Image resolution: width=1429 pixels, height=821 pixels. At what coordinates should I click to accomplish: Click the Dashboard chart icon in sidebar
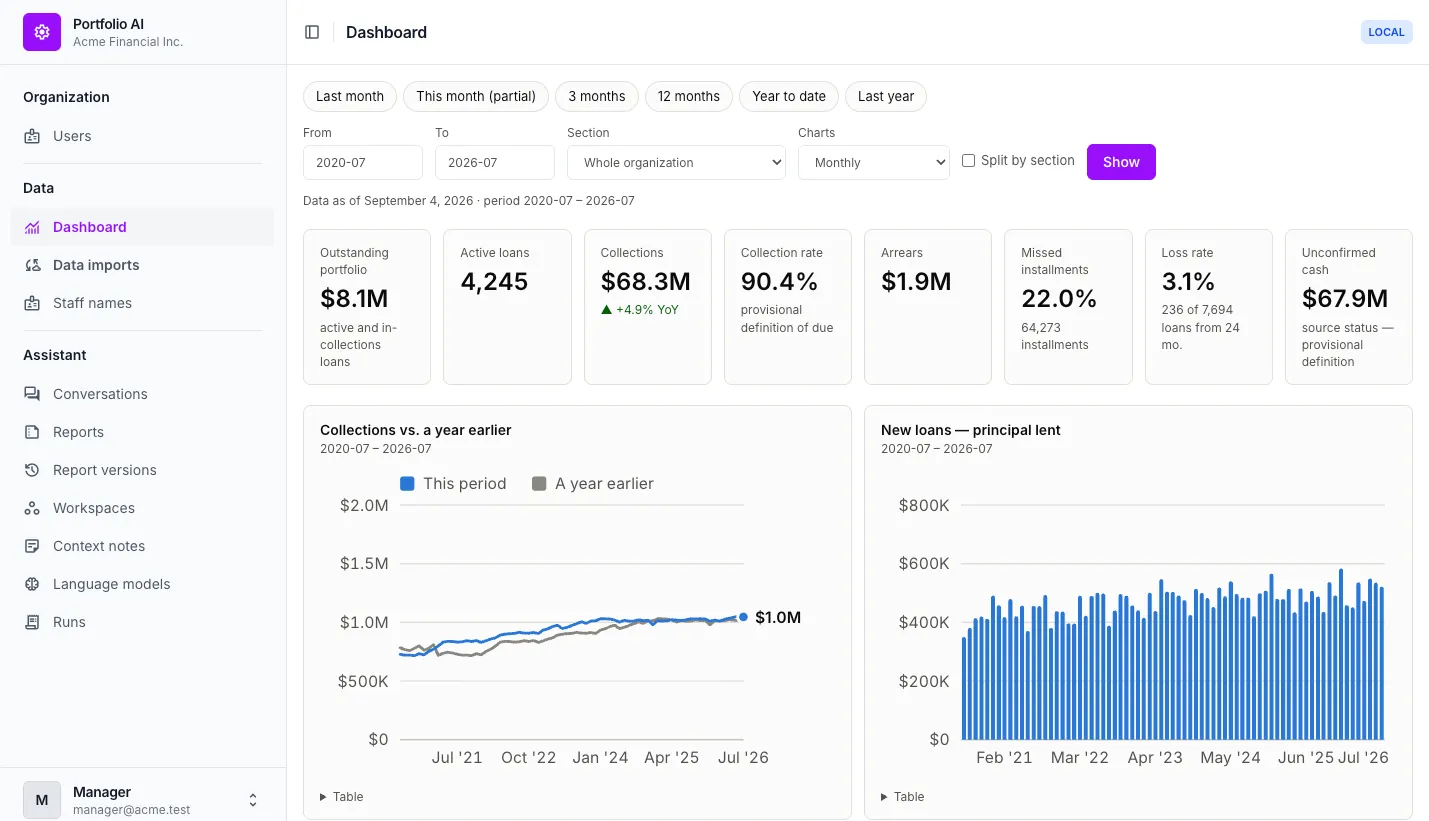[32, 227]
